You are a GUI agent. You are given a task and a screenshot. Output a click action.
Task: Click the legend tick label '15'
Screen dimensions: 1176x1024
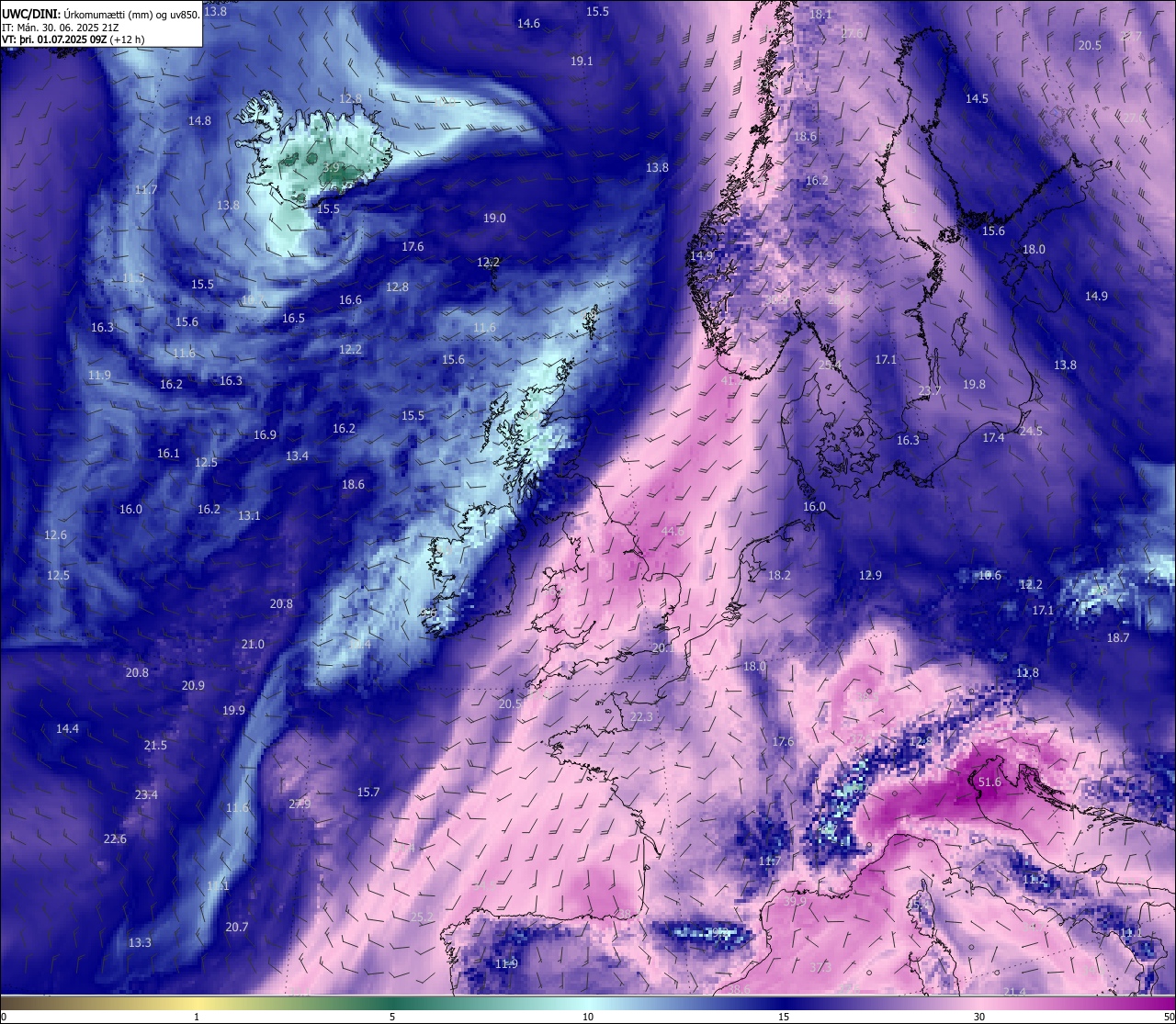(x=784, y=1017)
